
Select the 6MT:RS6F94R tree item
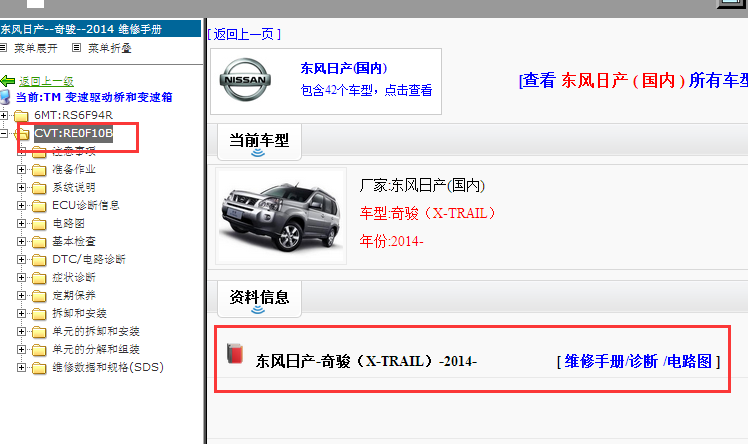coord(73,115)
